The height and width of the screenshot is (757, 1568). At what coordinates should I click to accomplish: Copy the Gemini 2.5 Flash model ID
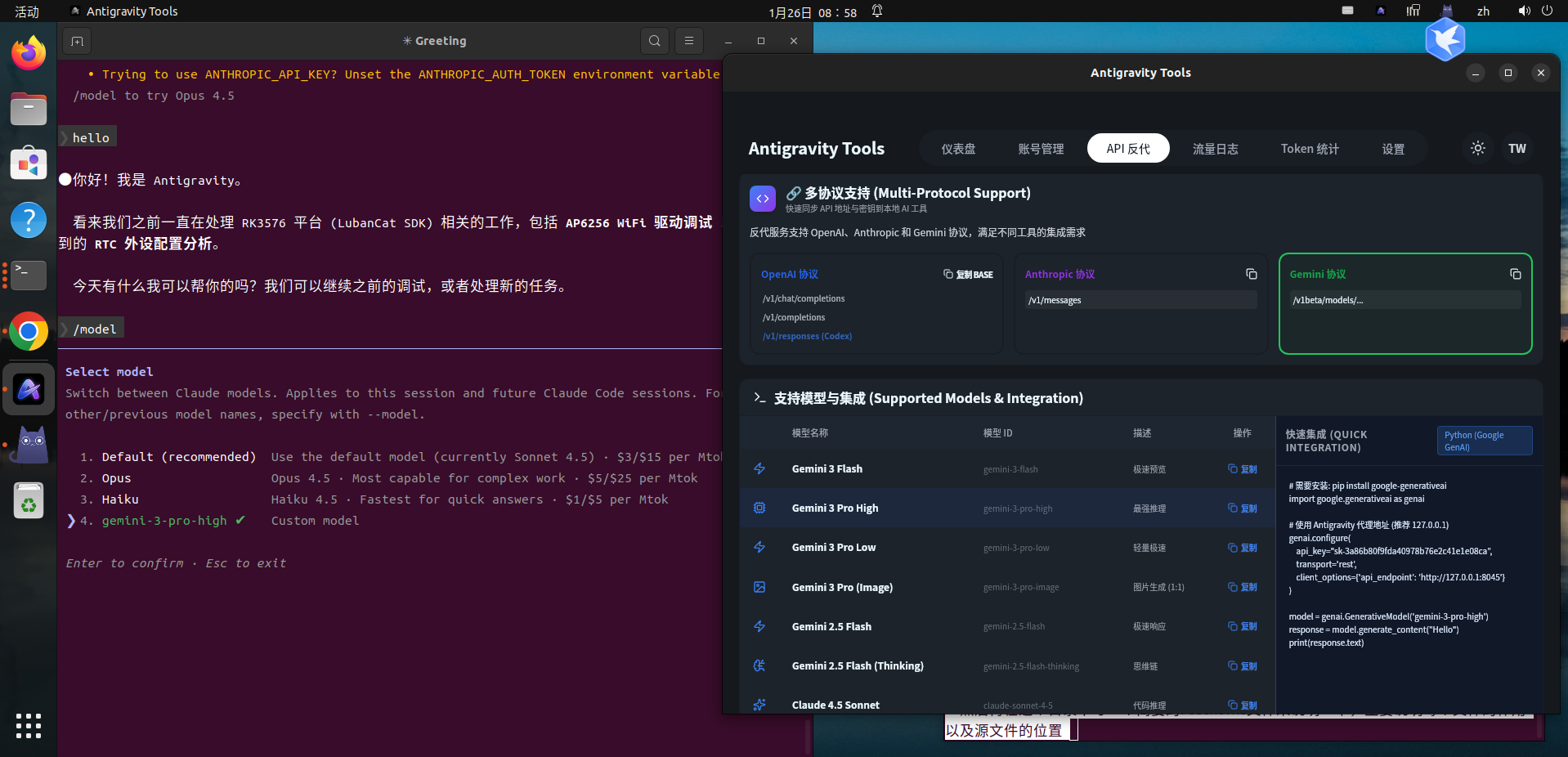(x=1243, y=626)
